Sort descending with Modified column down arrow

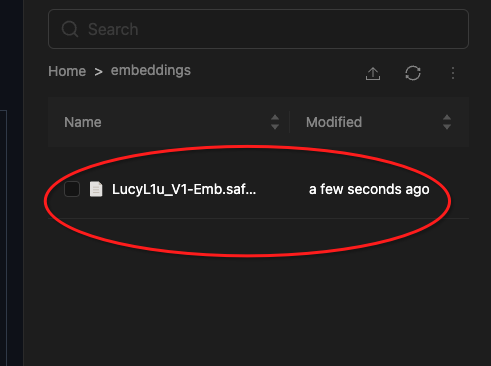click(447, 126)
